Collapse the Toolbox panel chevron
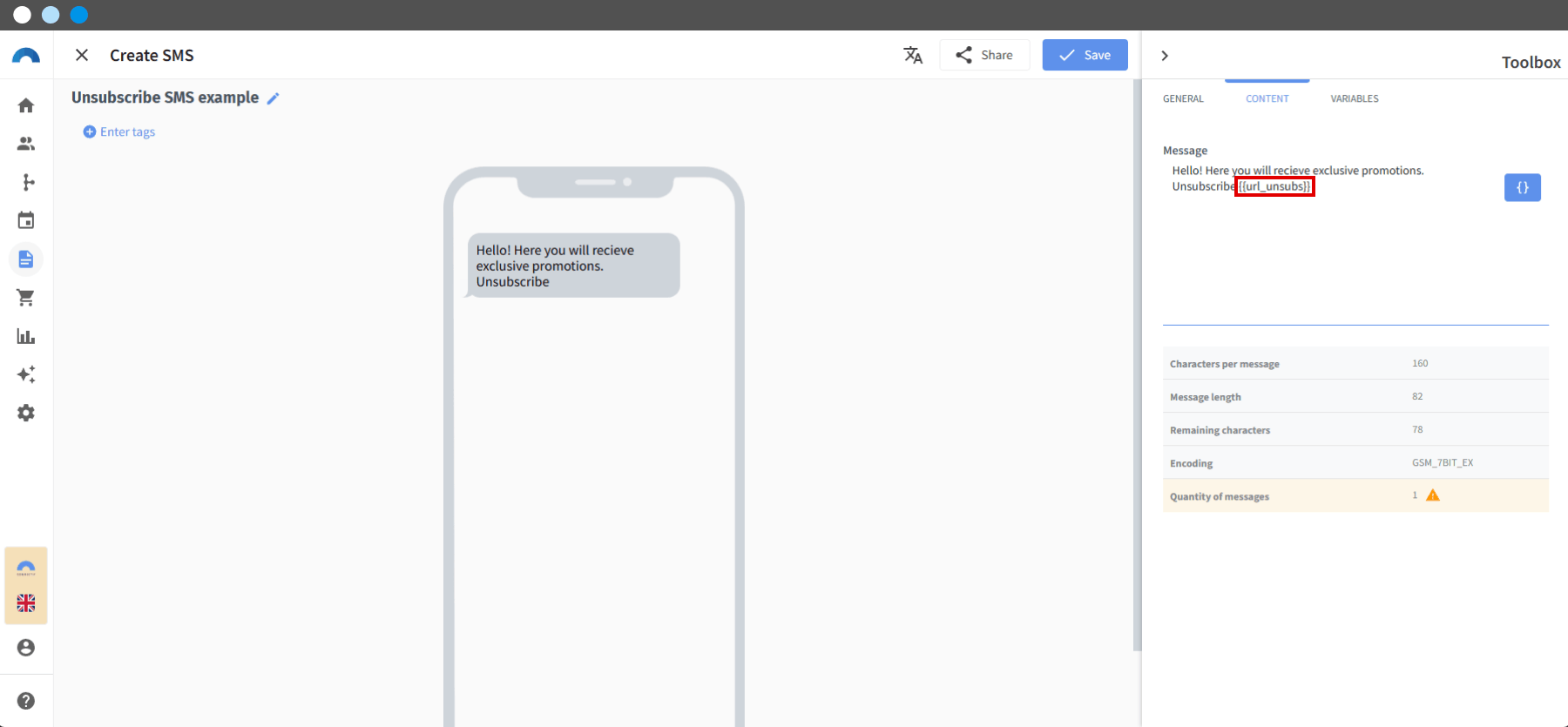 (x=1165, y=56)
